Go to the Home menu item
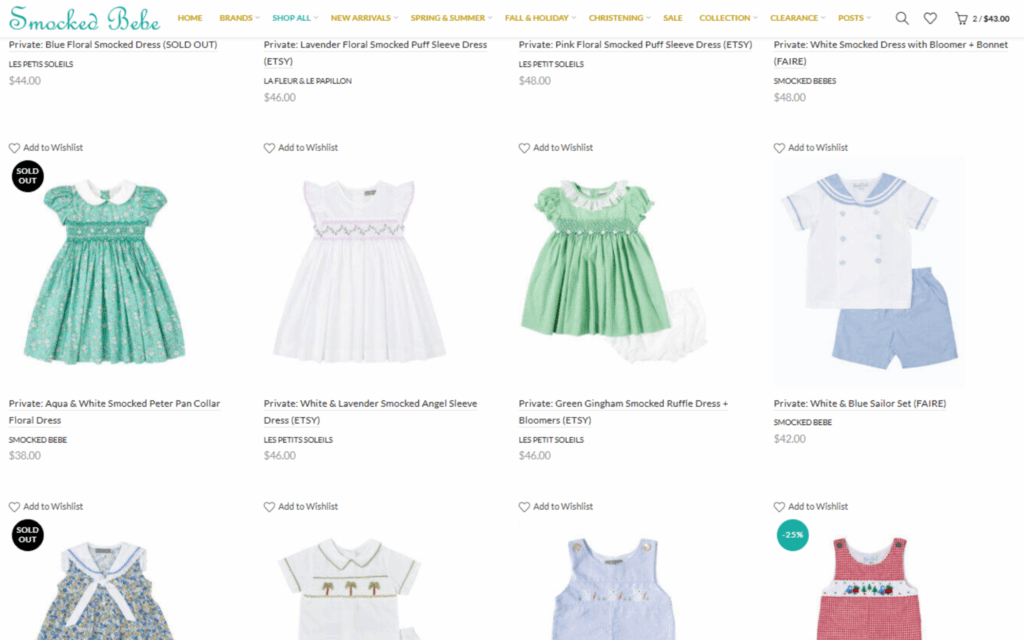The height and width of the screenshot is (640, 1024). [x=190, y=18]
